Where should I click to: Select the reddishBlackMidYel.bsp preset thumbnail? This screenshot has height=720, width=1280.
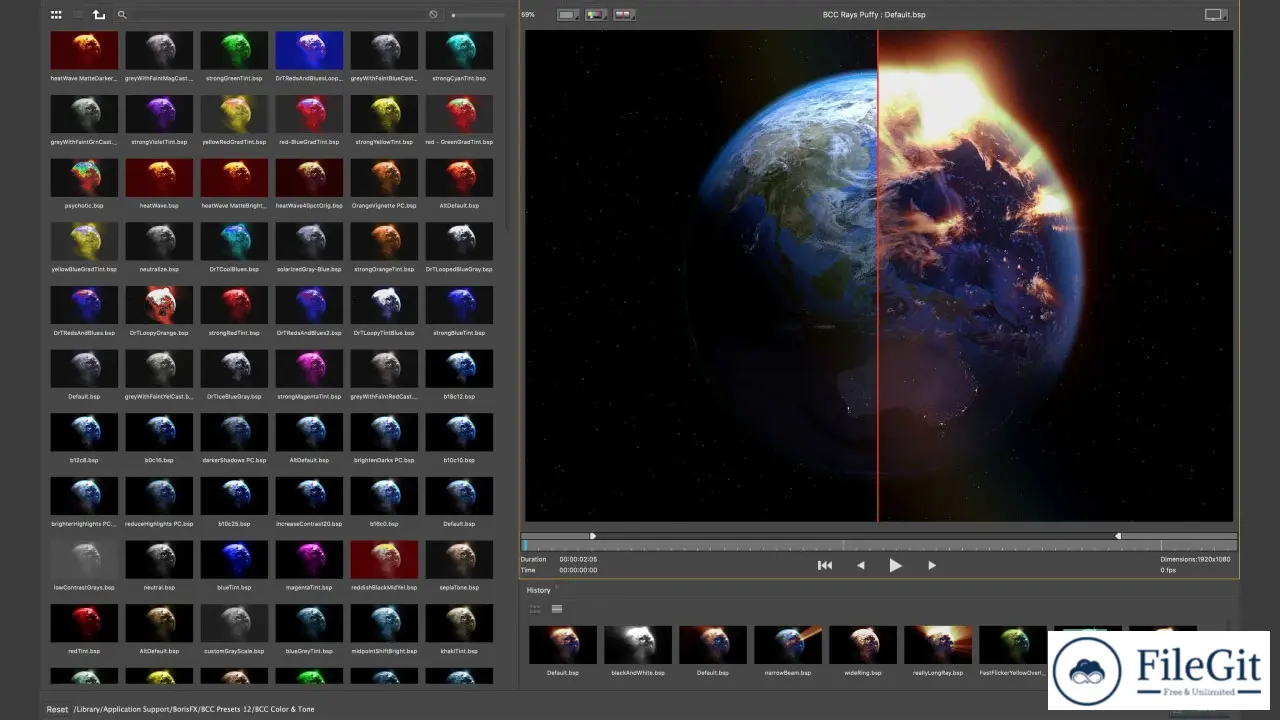pos(384,560)
